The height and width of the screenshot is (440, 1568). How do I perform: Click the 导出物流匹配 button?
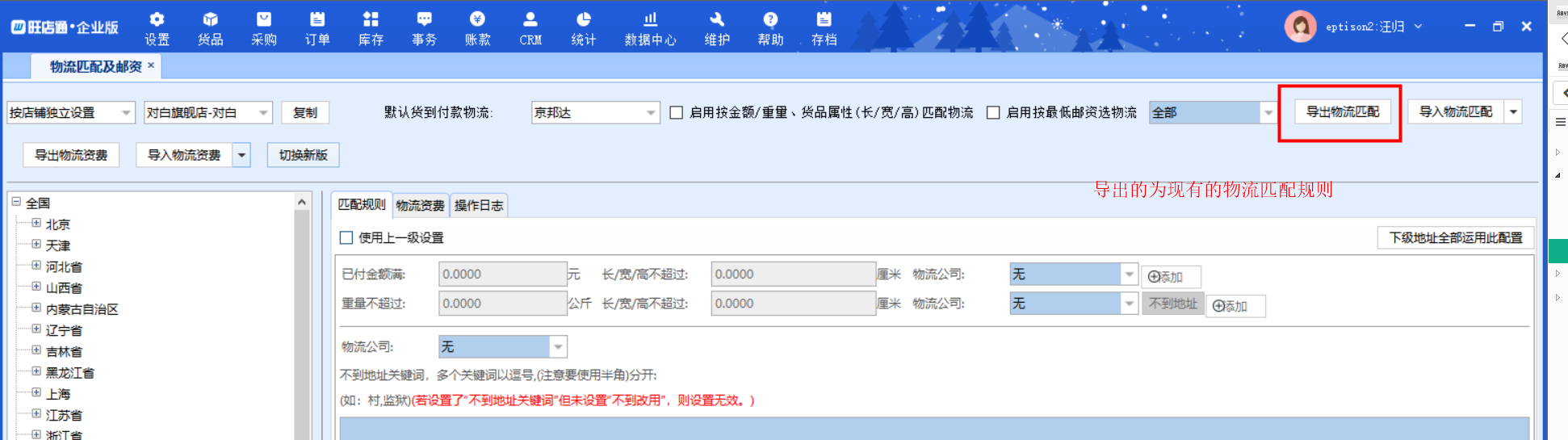click(x=1343, y=111)
